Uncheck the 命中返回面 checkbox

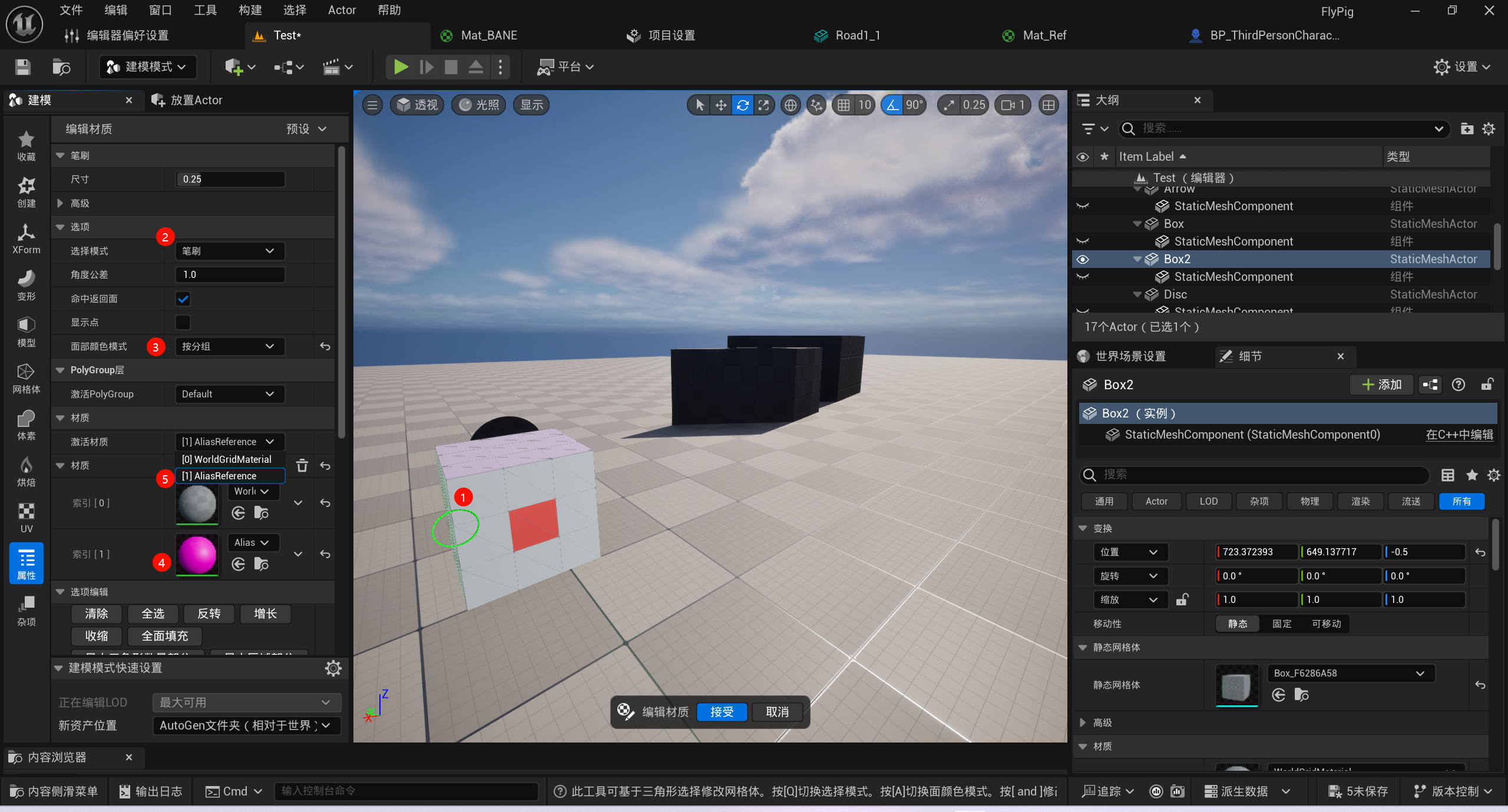tap(183, 299)
